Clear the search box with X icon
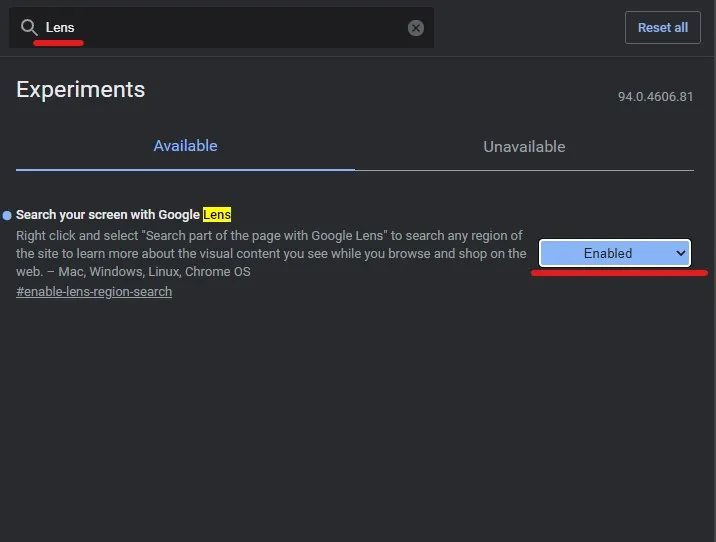716x542 pixels. point(416,28)
